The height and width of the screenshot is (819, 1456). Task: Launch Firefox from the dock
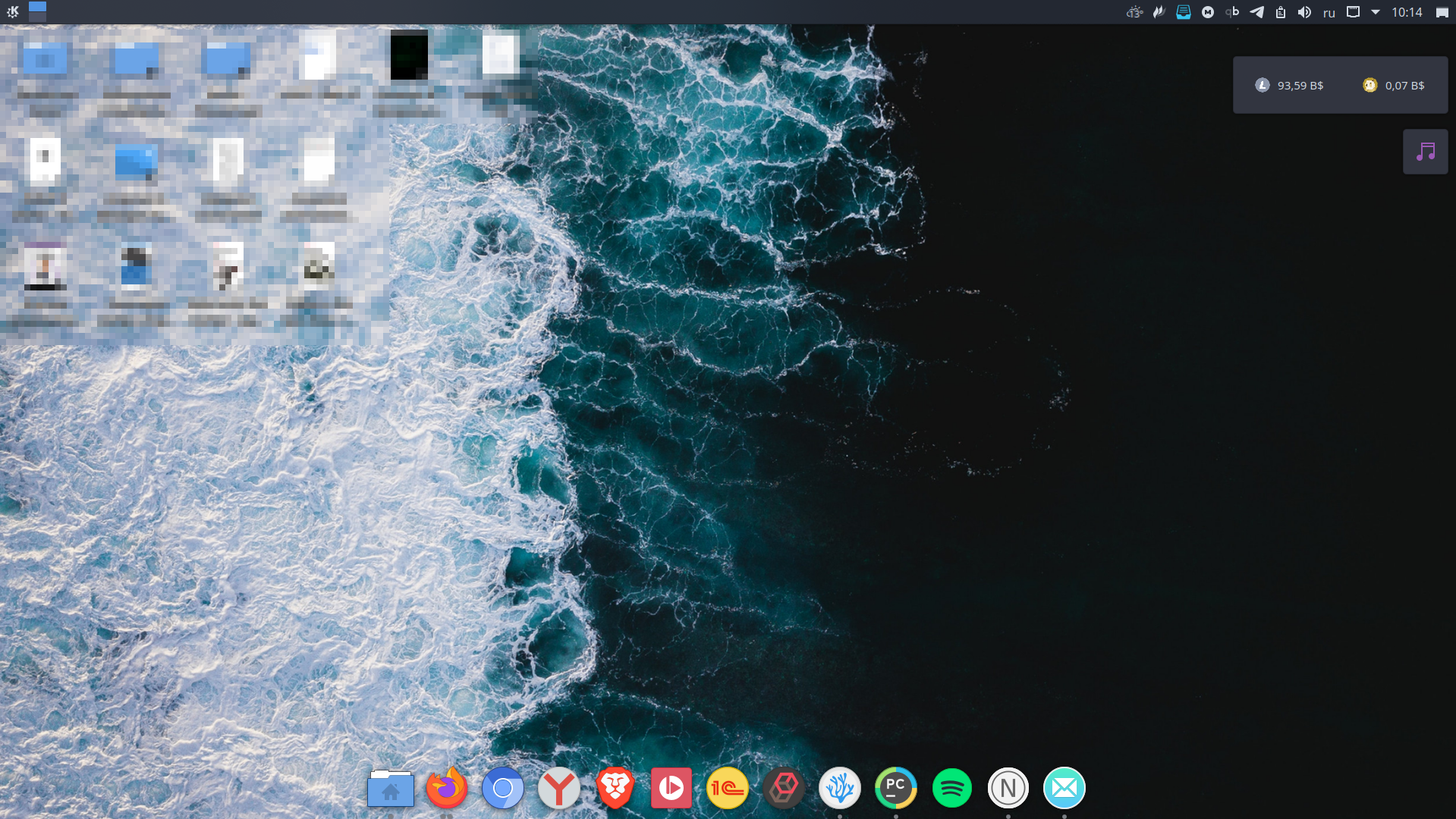pyautogui.click(x=446, y=789)
